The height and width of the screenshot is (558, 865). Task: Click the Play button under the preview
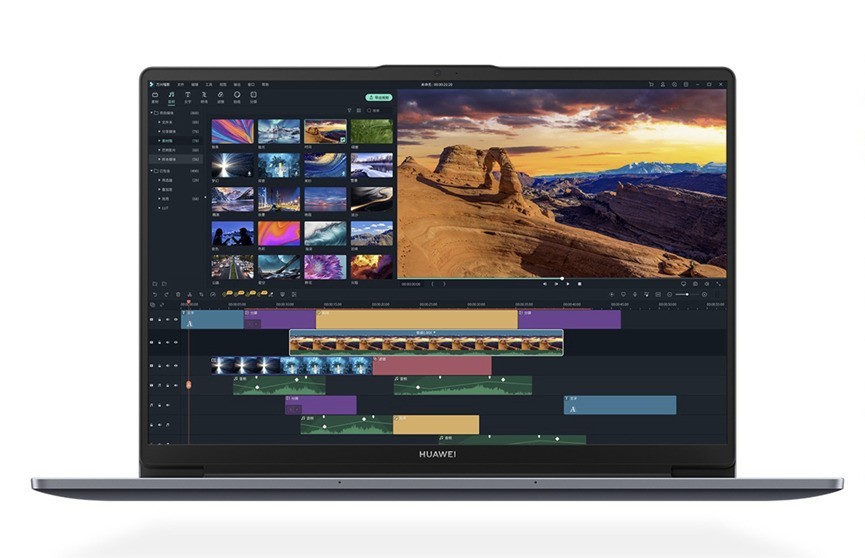pyautogui.click(x=568, y=284)
